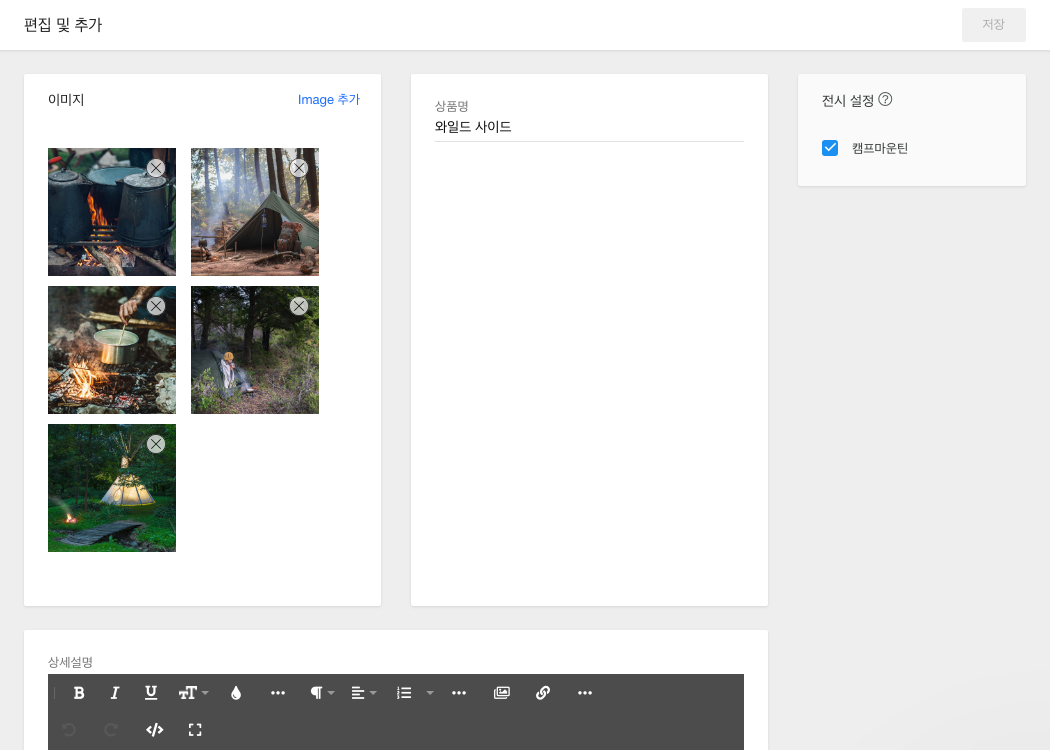The width and height of the screenshot is (1050, 750).
Task: Click the Image 추가 link
Action: point(328,100)
